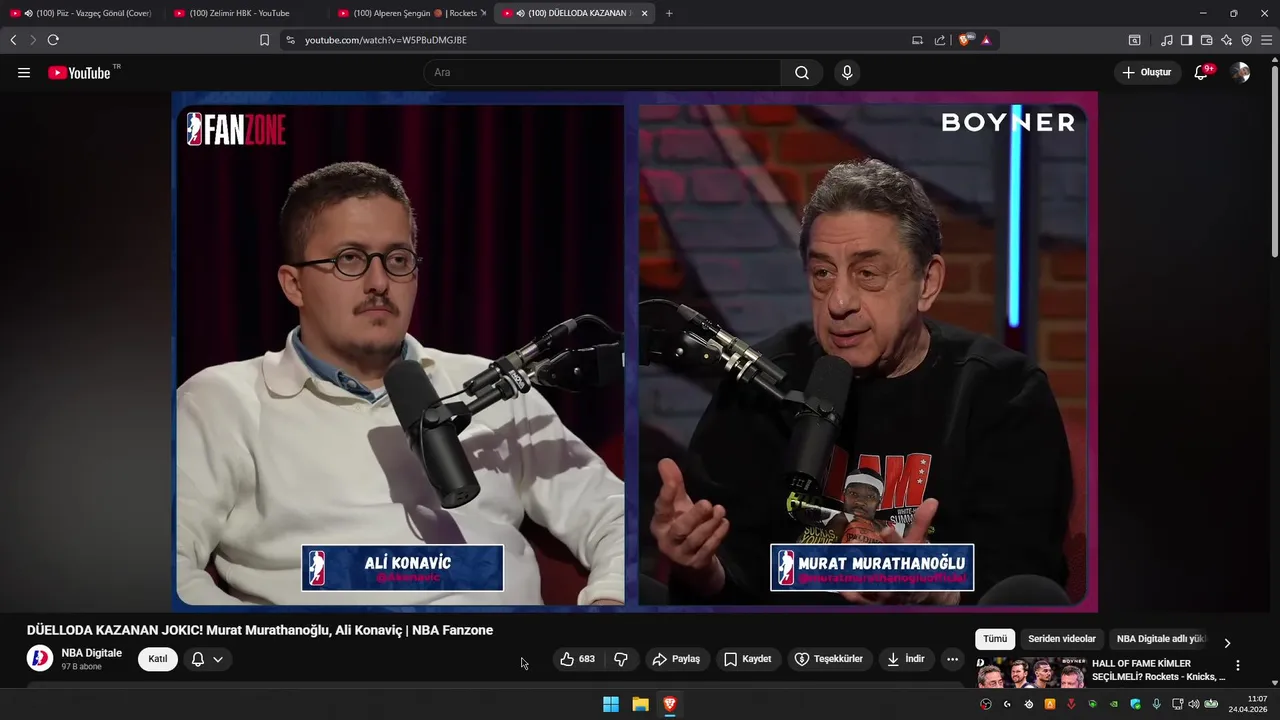Focus the Ara search field
1280x720 pixels.
click(x=602, y=72)
